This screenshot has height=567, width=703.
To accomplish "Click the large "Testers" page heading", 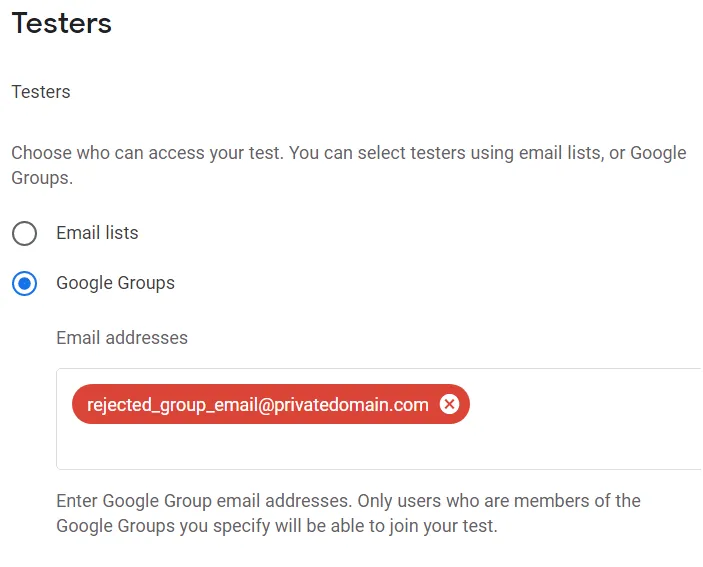I will click(x=62, y=23).
